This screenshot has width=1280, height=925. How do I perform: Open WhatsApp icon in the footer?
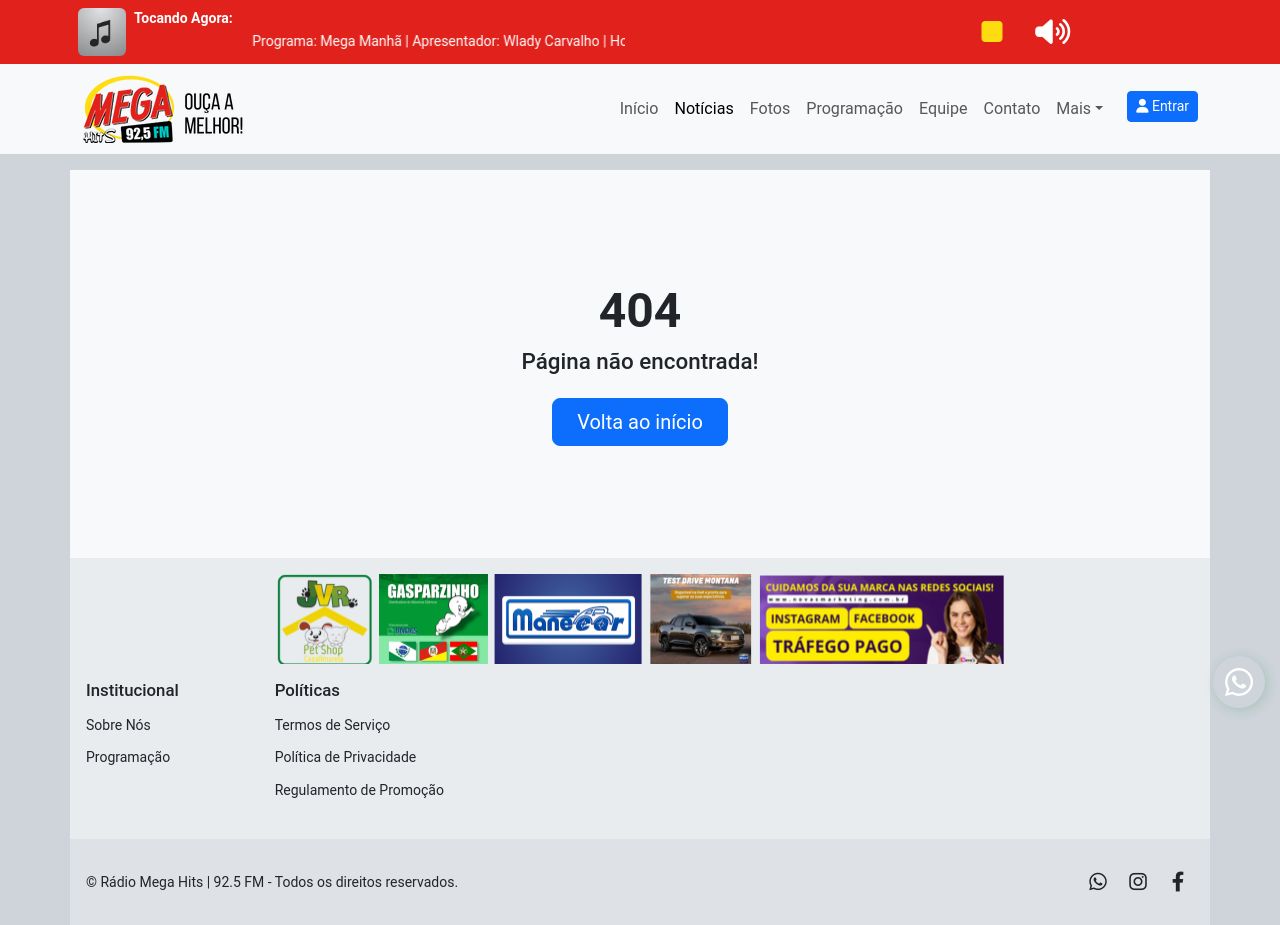tap(1098, 881)
